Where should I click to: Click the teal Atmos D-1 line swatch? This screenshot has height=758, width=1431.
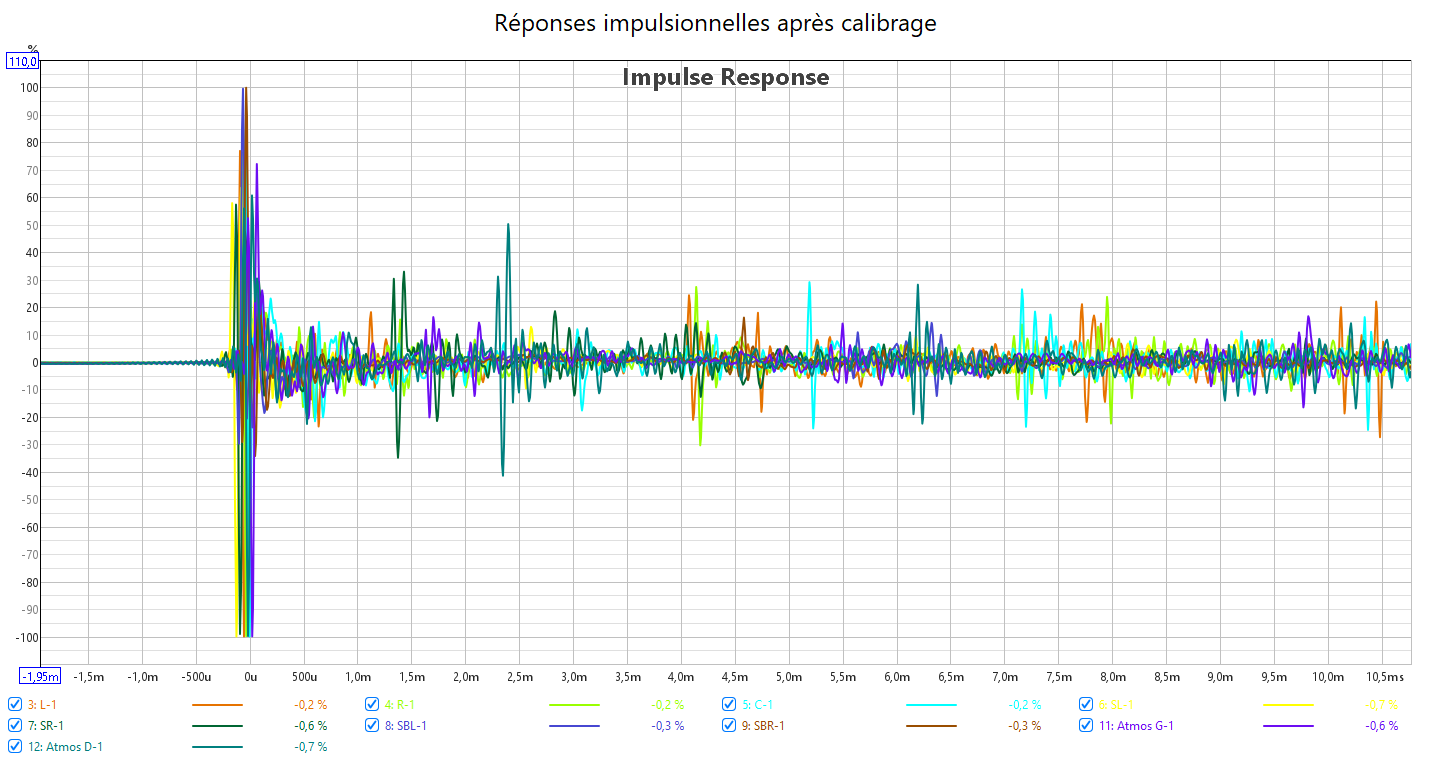(x=217, y=747)
